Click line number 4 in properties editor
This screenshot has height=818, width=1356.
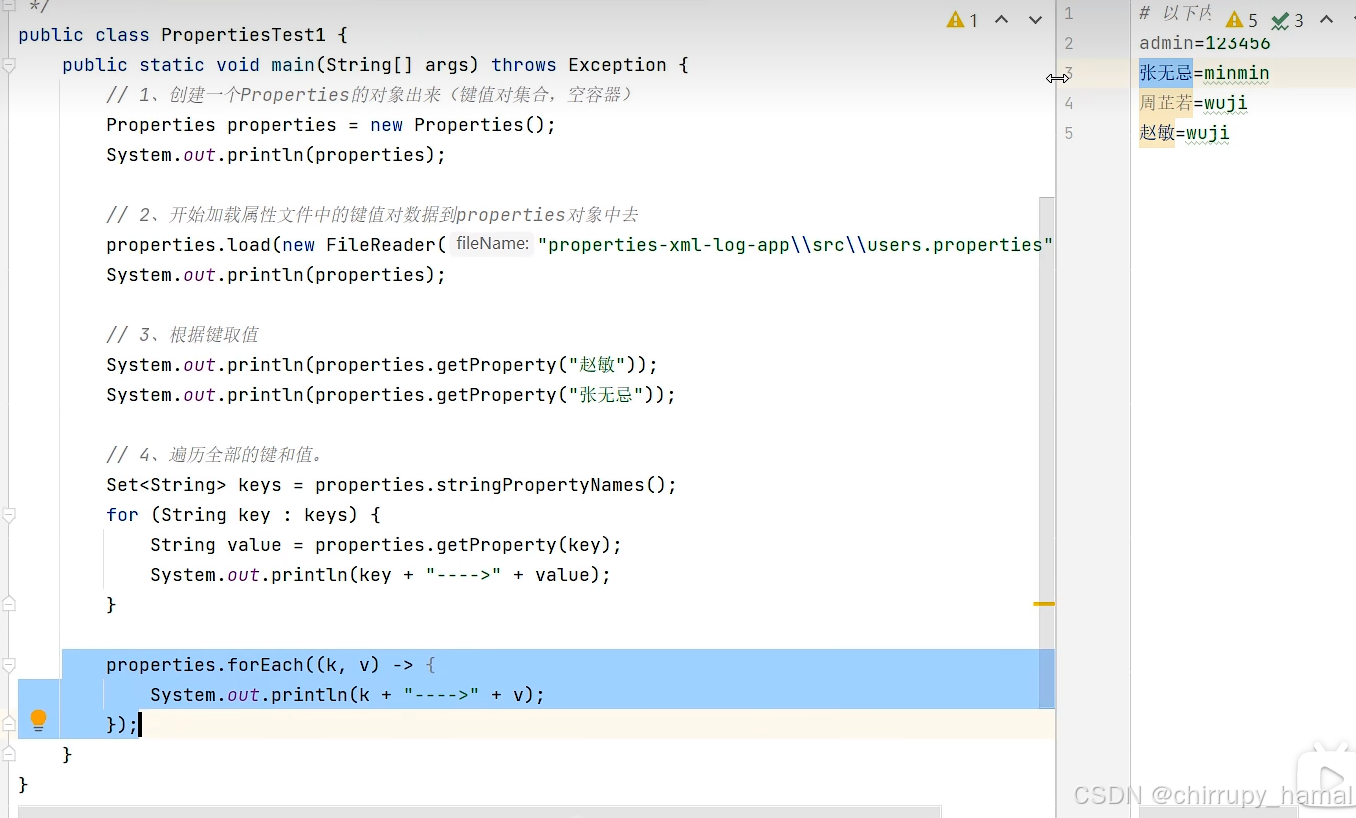coord(1069,103)
